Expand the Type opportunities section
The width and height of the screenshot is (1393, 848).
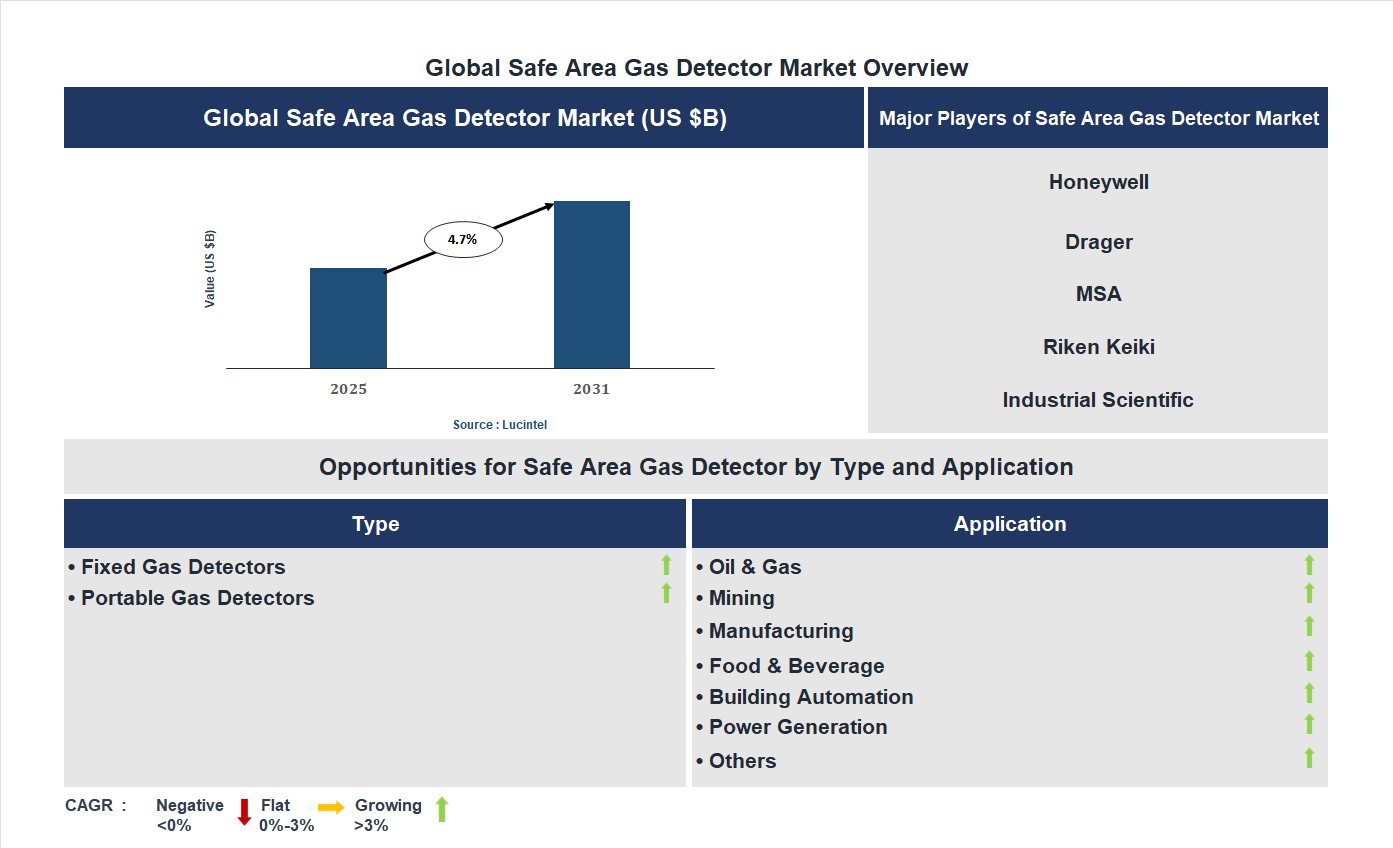click(375, 523)
